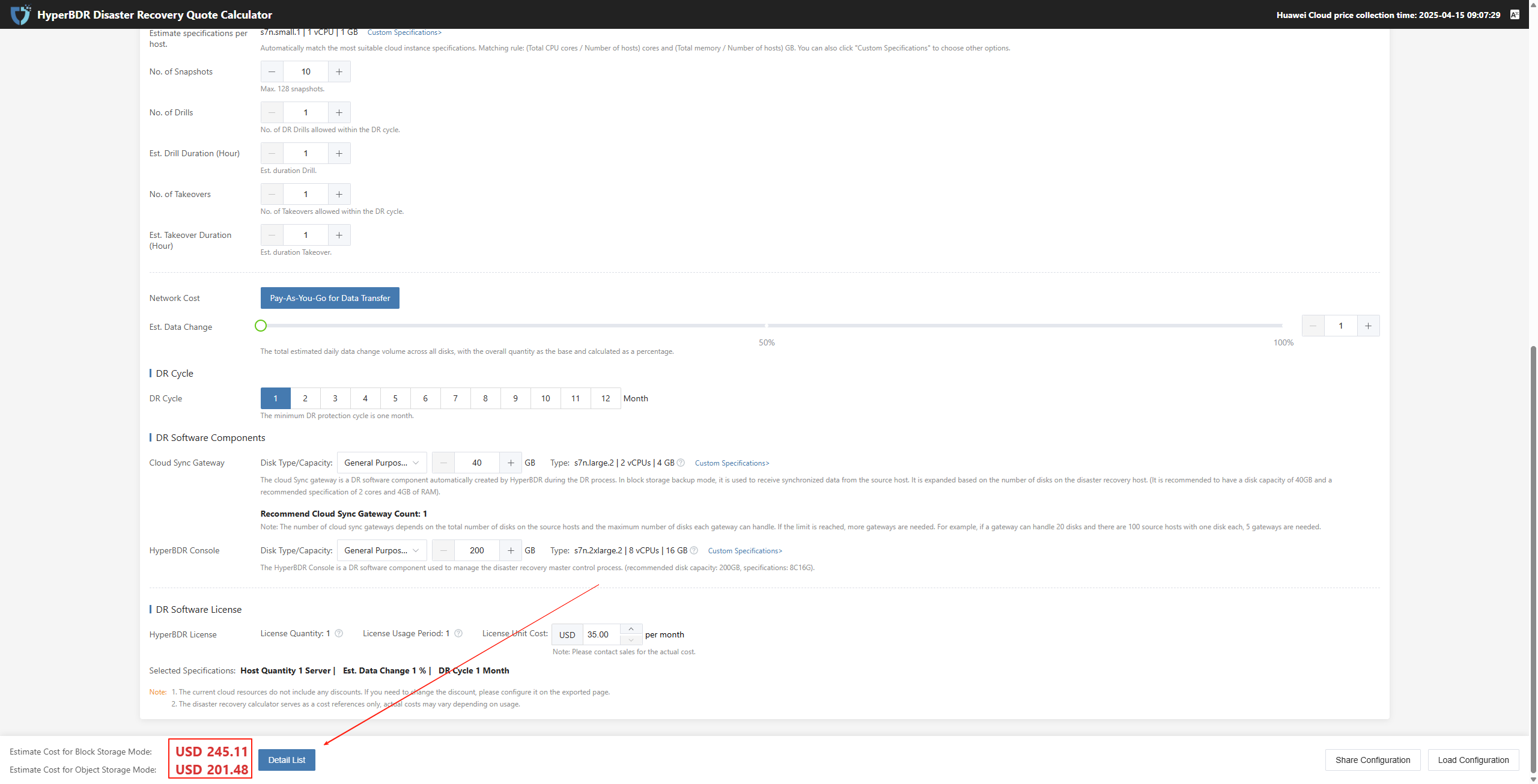Increase Est. Data Change percentage with plus

click(1368, 326)
